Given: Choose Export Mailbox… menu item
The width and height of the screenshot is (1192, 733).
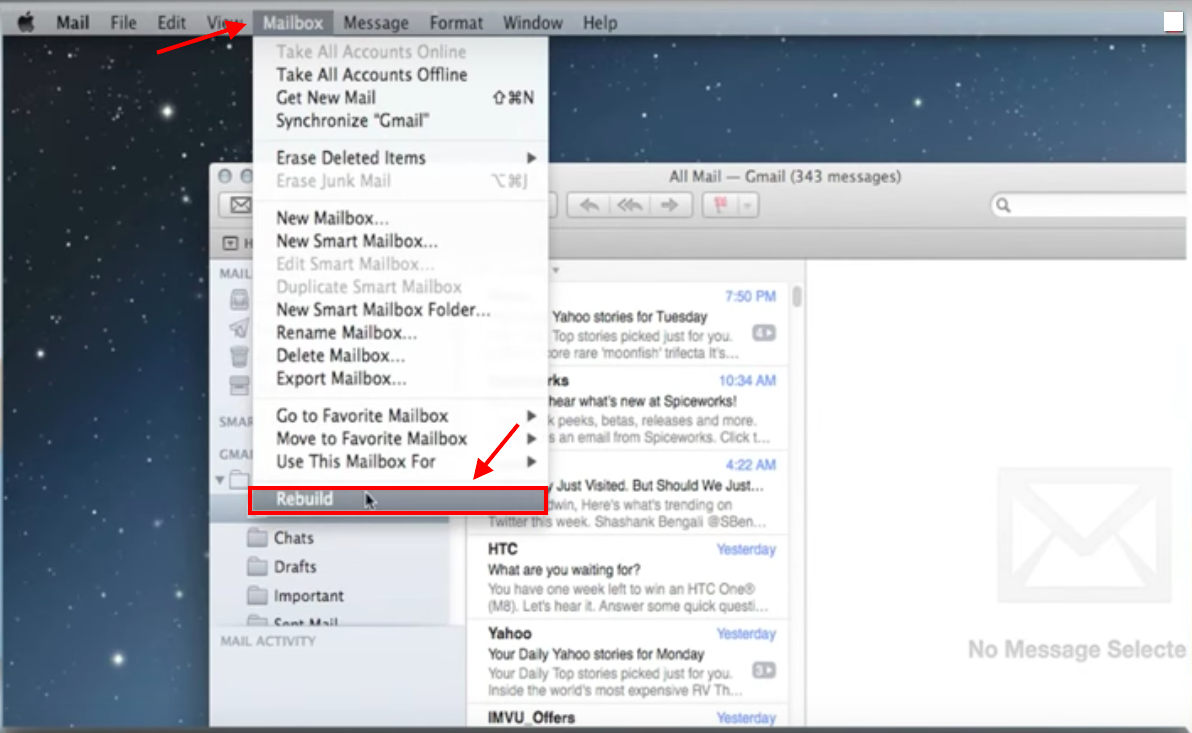Looking at the screenshot, I should point(341,379).
